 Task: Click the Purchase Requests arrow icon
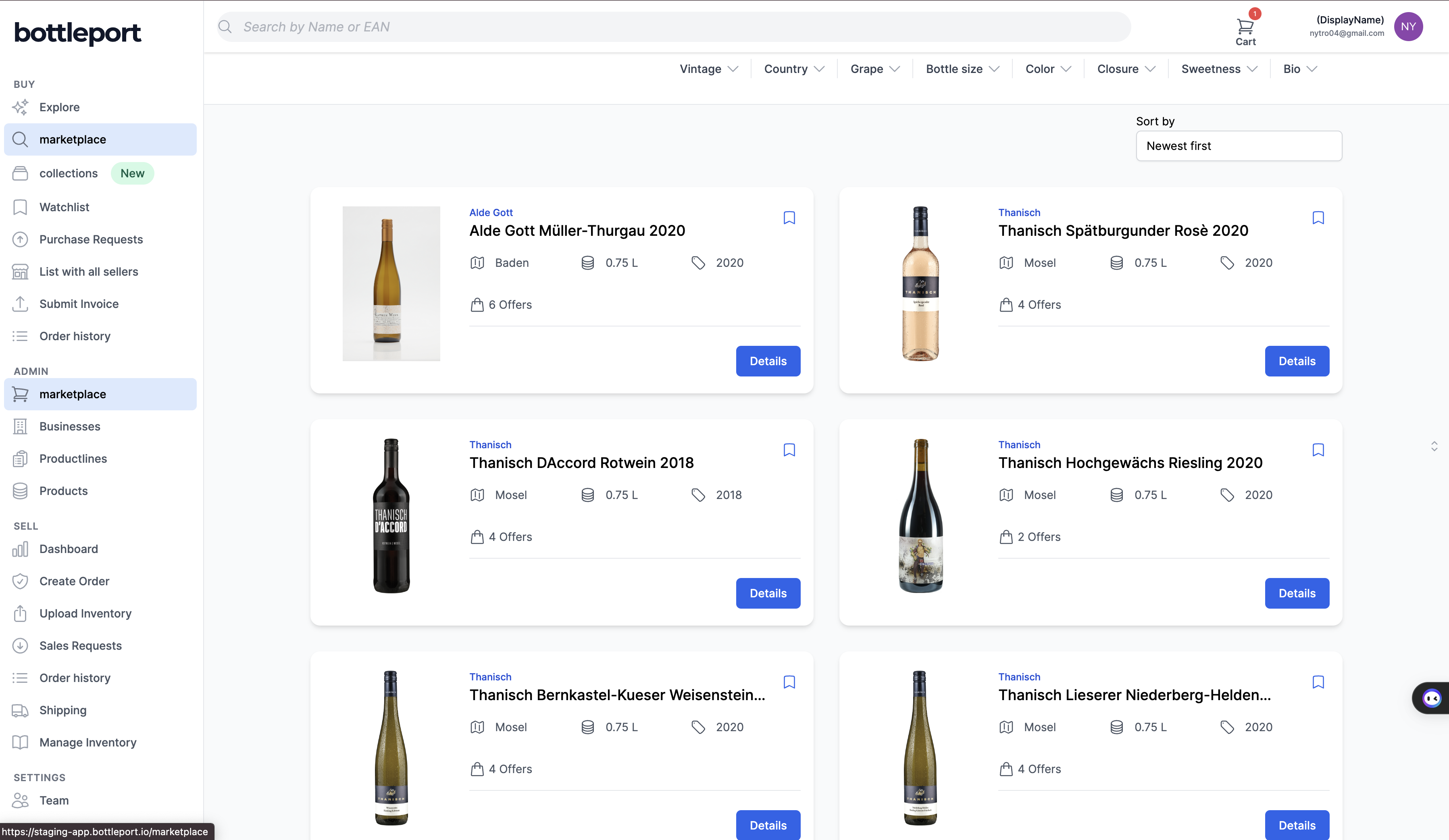pos(20,239)
